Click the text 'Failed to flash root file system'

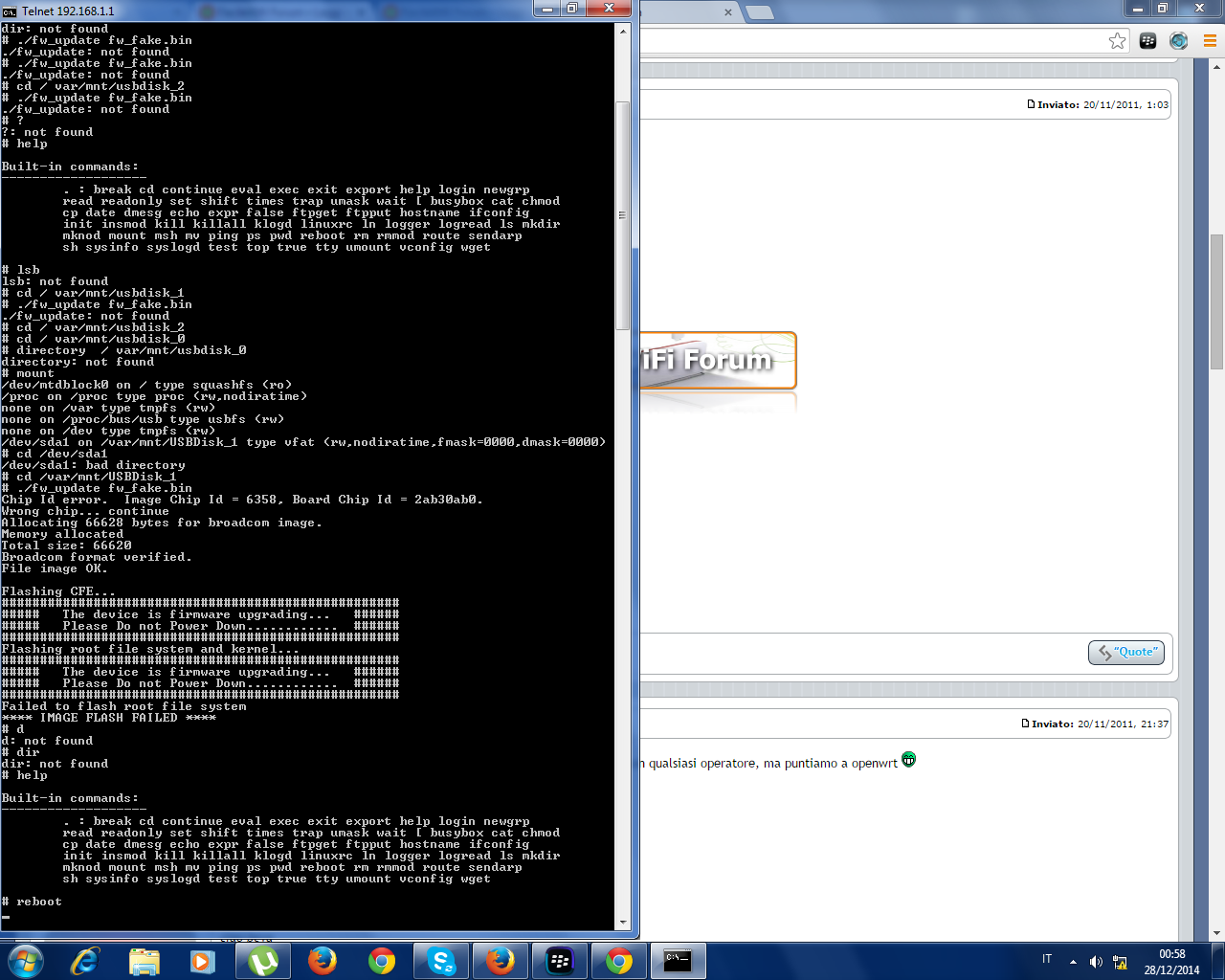coord(123,706)
